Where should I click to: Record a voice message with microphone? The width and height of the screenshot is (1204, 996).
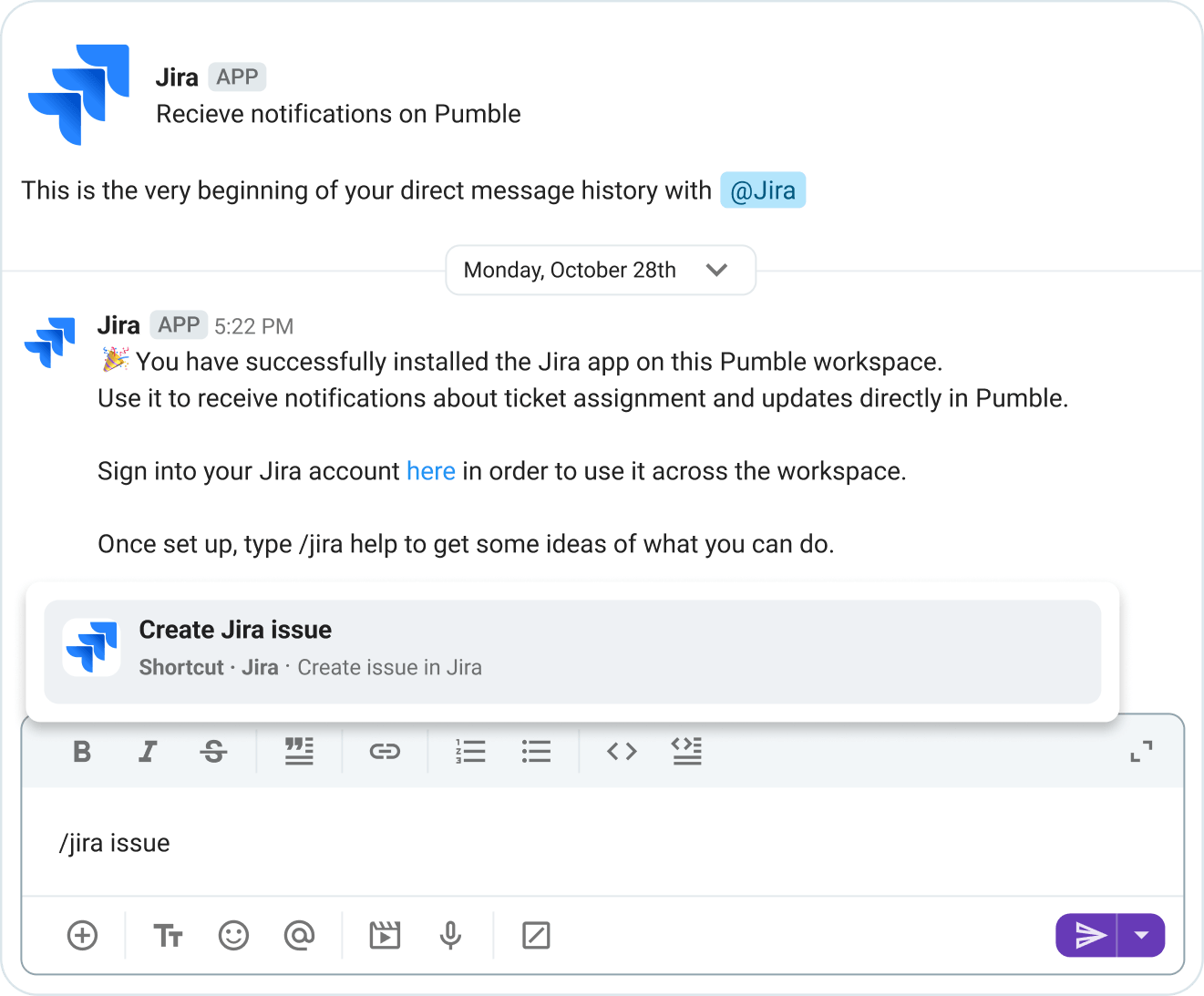point(450,936)
